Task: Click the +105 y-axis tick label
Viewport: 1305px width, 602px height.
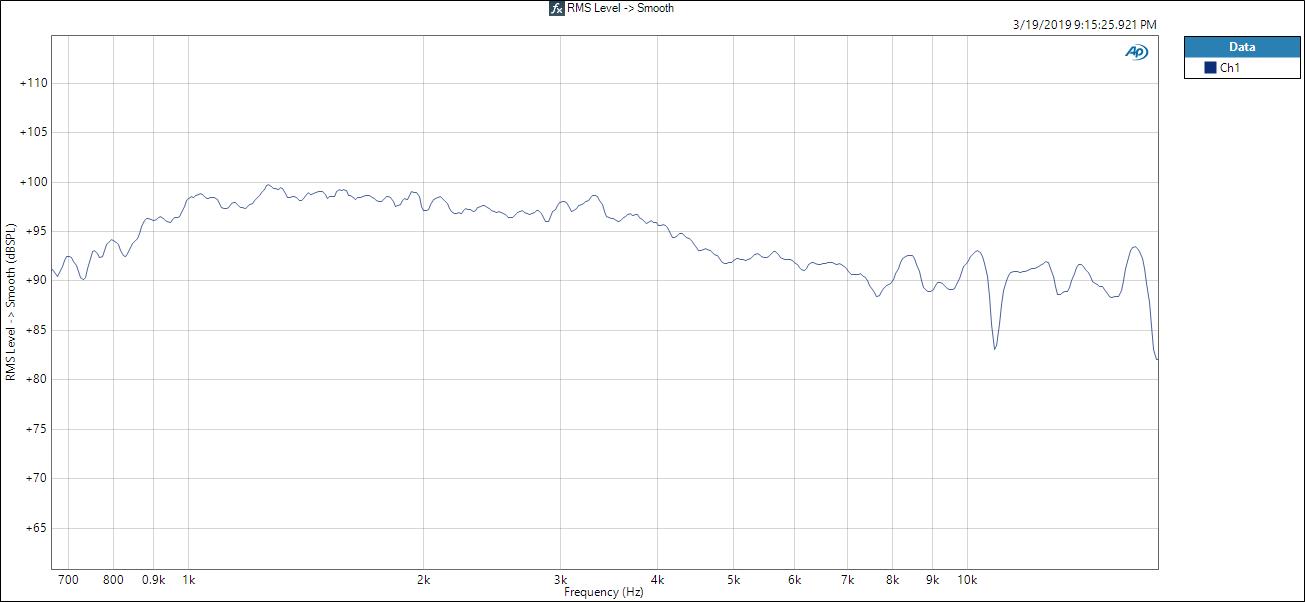Action: pos(34,132)
